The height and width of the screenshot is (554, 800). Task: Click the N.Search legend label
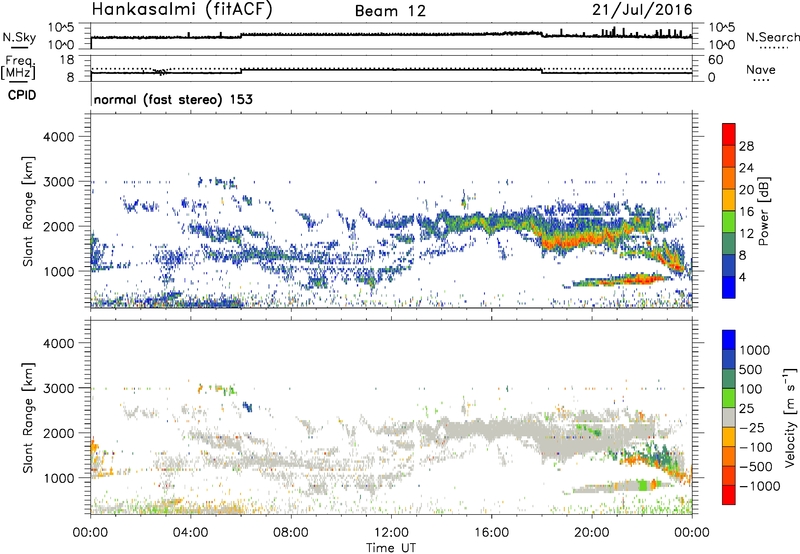tap(772, 37)
